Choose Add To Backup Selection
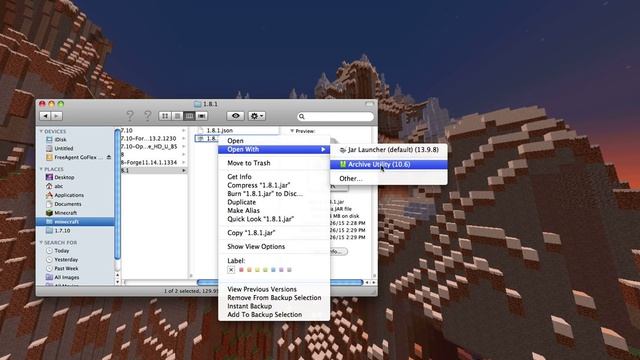Image resolution: width=640 pixels, height=360 pixels. pyautogui.click(x=274, y=315)
